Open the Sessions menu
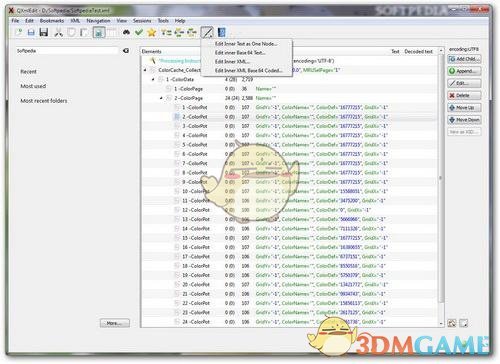Viewport: 500px width, 364px height. point(142,21)
